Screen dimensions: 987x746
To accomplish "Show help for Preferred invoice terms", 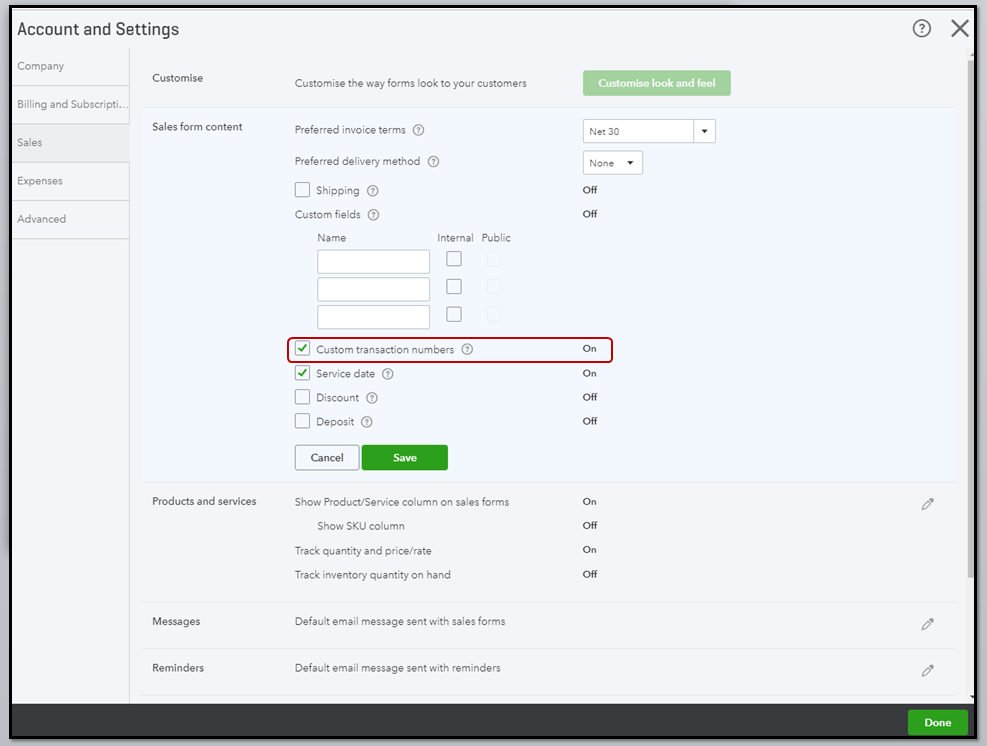I will 419,130.
